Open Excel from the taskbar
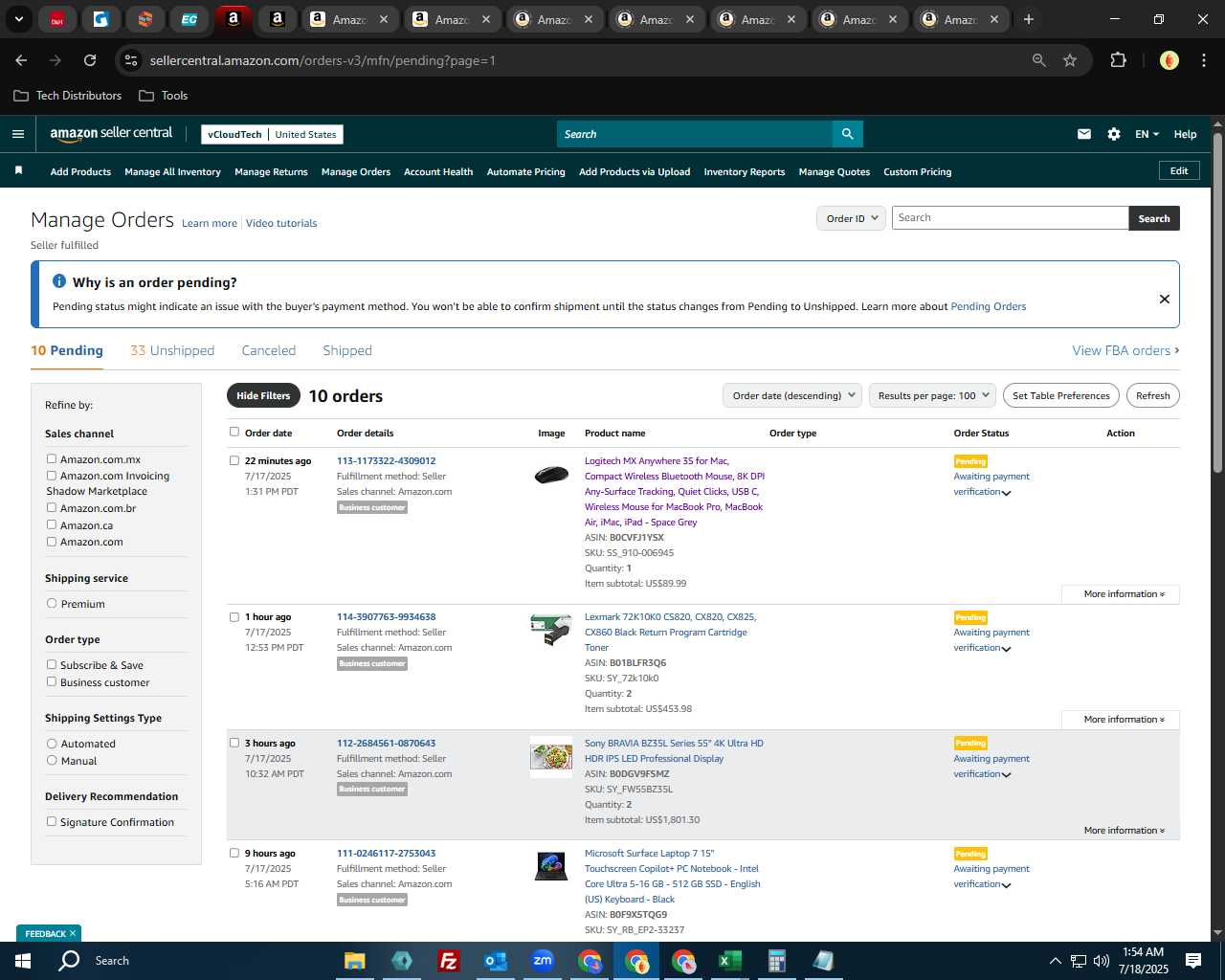Image resolution: width=1225 pixels, height=980 pixels. pos(729,961)
